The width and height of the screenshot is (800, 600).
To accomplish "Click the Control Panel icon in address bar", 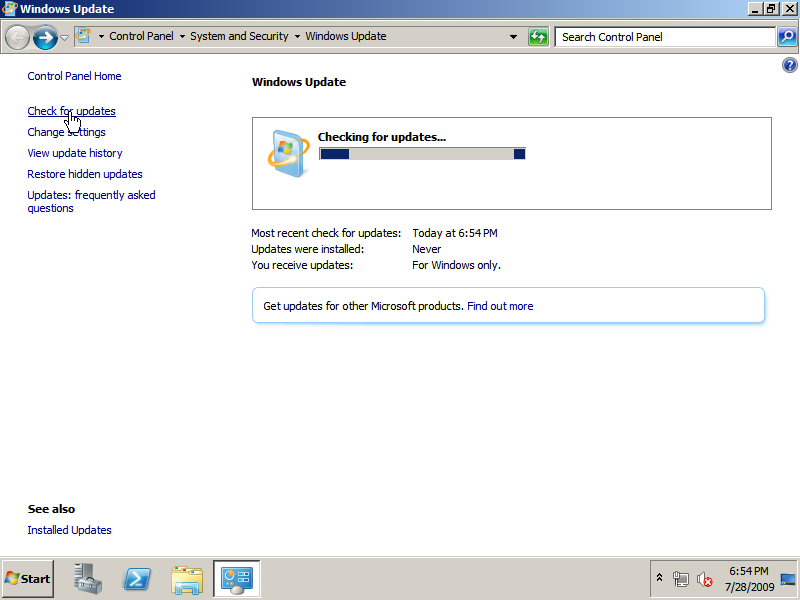I will (83, 36).
